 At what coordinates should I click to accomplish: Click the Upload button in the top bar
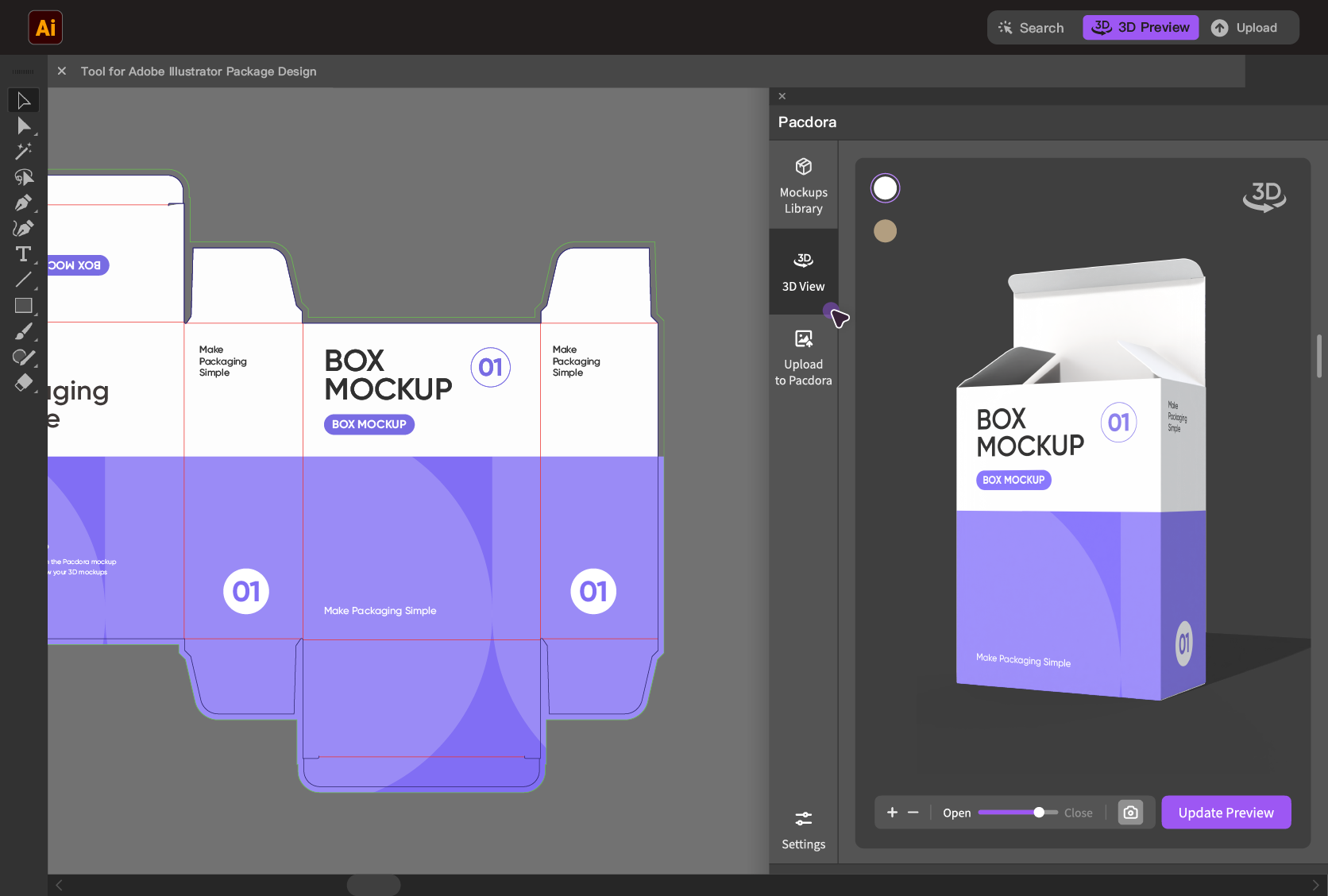tap(1249, 27)
